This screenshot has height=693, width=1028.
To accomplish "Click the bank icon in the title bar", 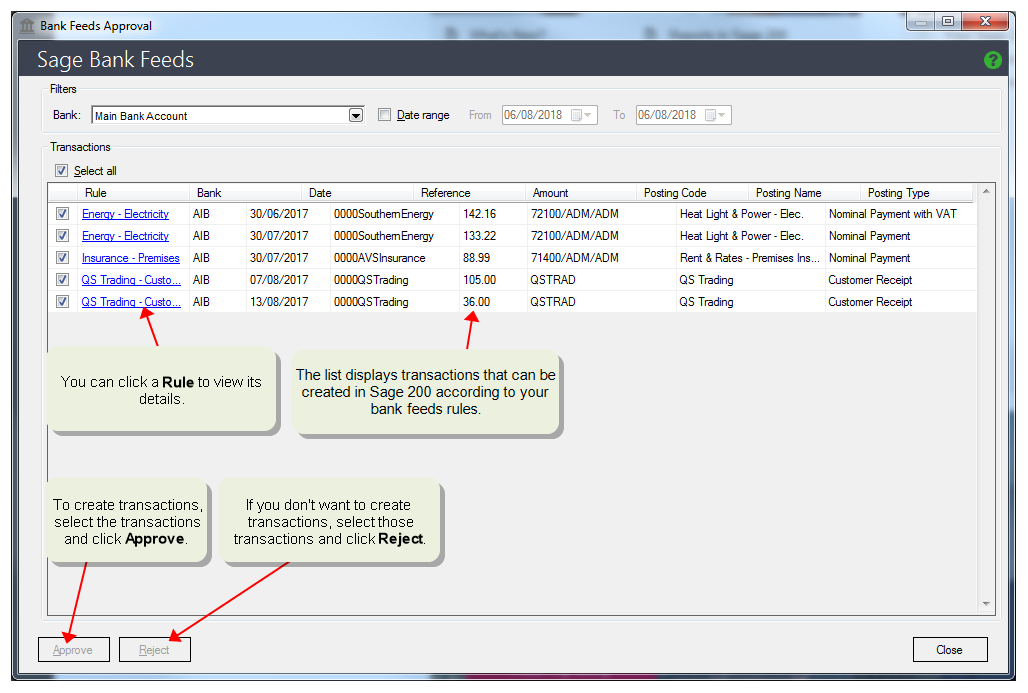I will click(27, 25).
